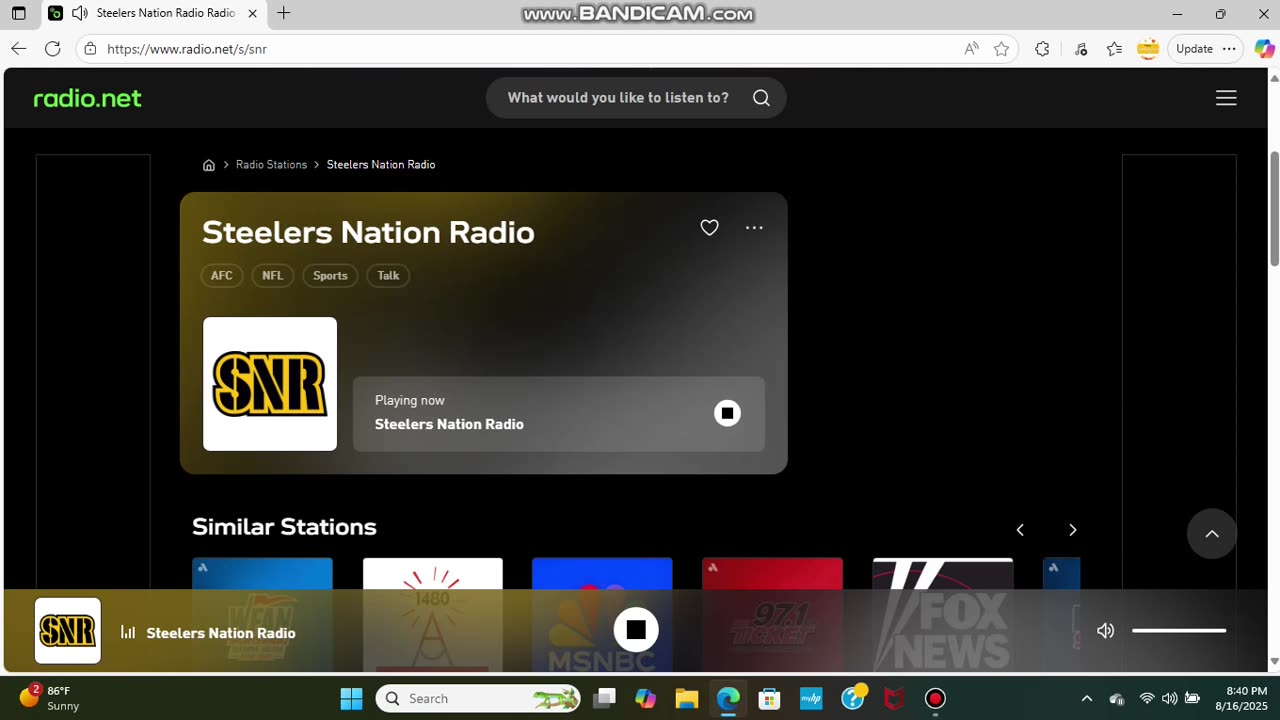Toggle the Read aloud icon
Screen dimensions: 1280x720
(x=971, y=49)
